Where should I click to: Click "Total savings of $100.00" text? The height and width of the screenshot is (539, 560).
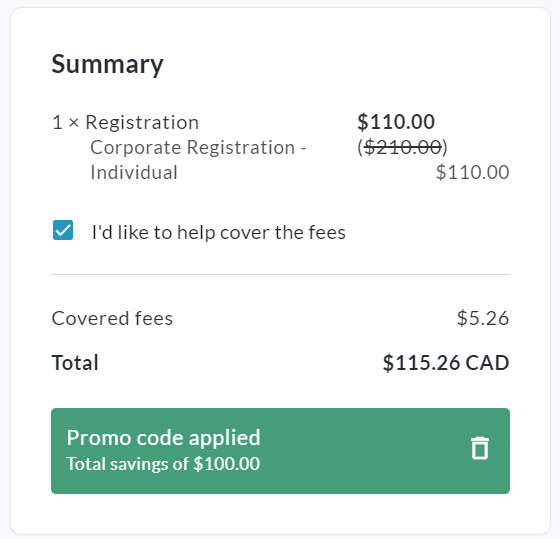coord(163,464)
